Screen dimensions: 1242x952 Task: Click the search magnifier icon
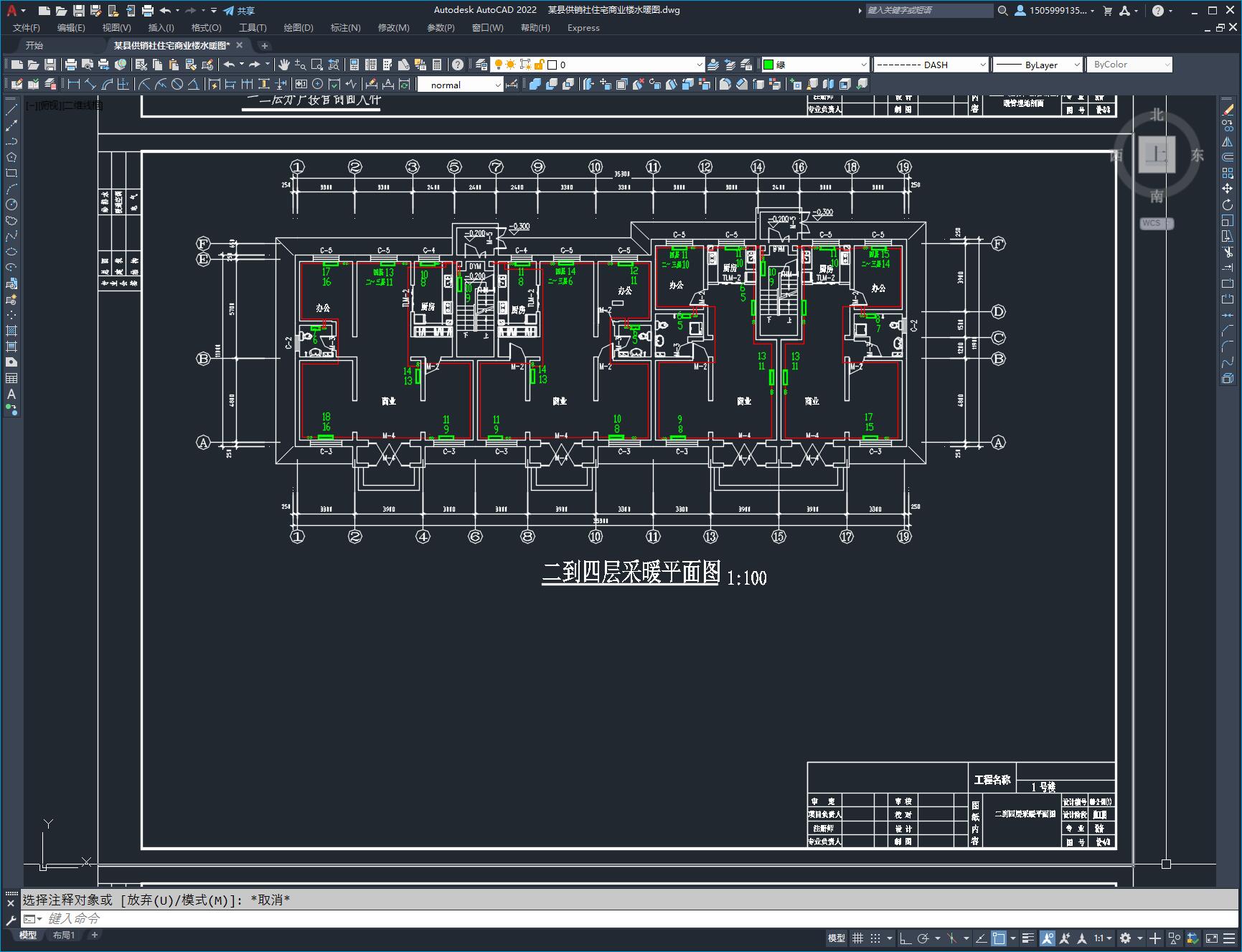pos(1002,11)
